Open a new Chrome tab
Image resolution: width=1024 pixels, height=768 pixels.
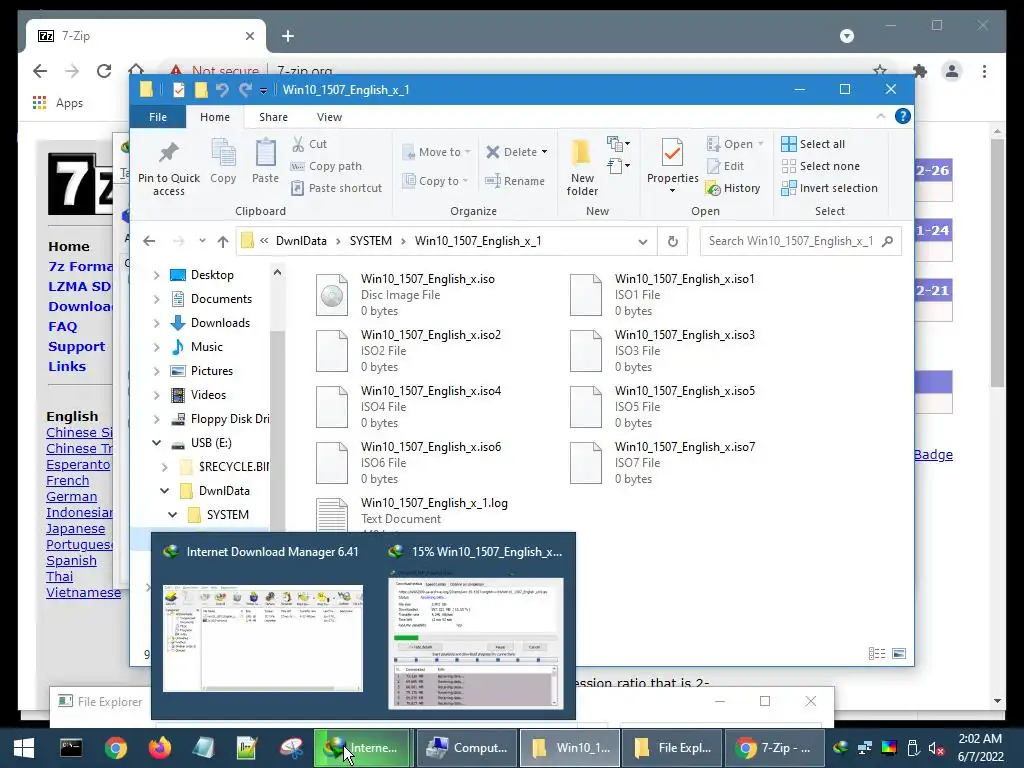click(x=287, y=36)
